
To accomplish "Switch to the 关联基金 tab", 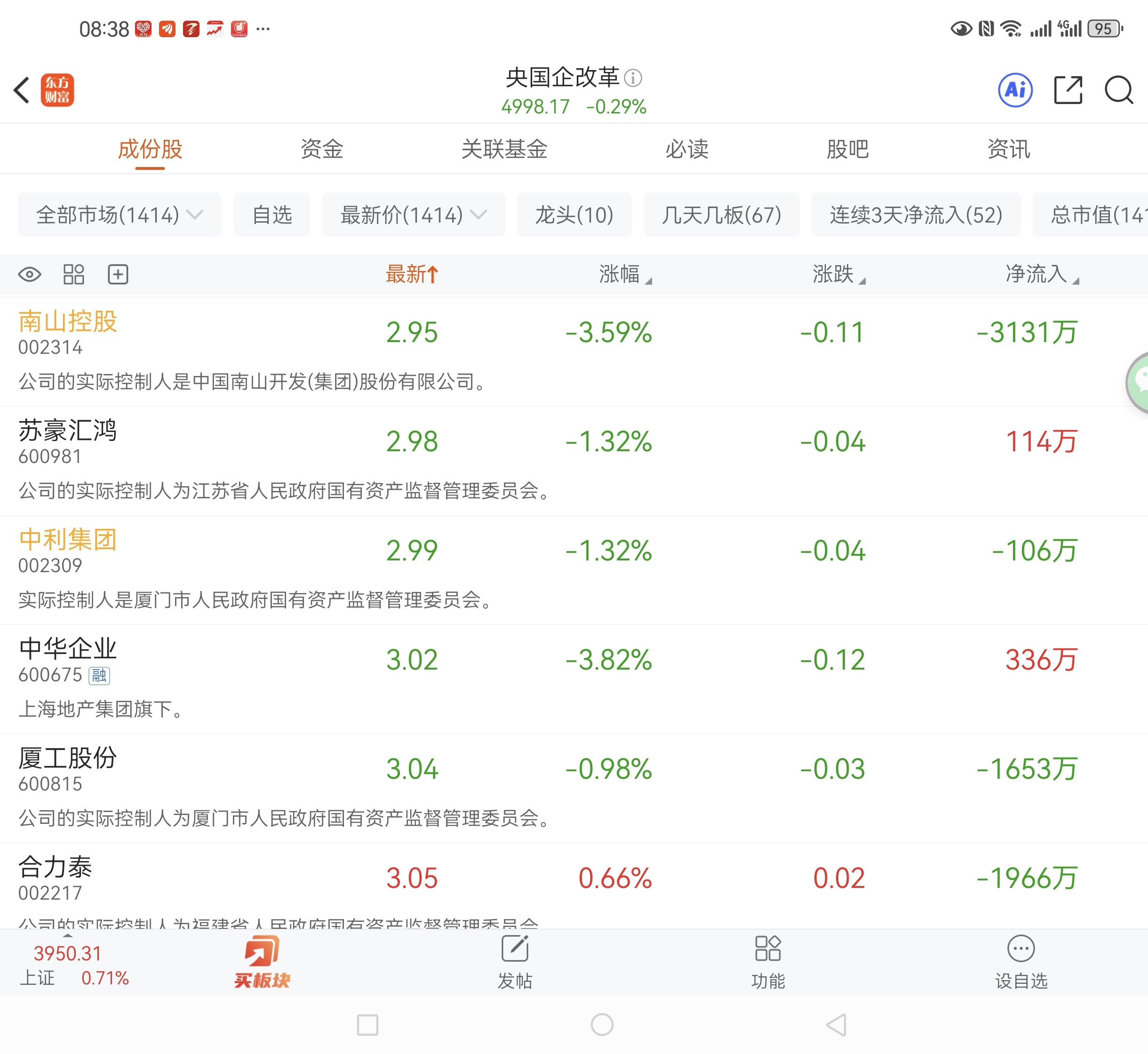I will (504, 150).
